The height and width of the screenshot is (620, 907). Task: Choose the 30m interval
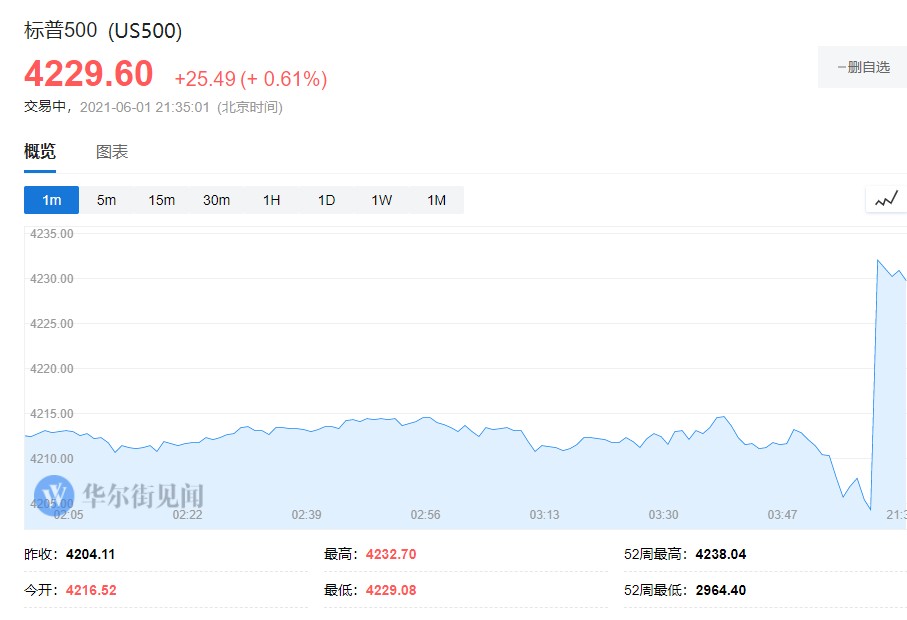point(216,200)
